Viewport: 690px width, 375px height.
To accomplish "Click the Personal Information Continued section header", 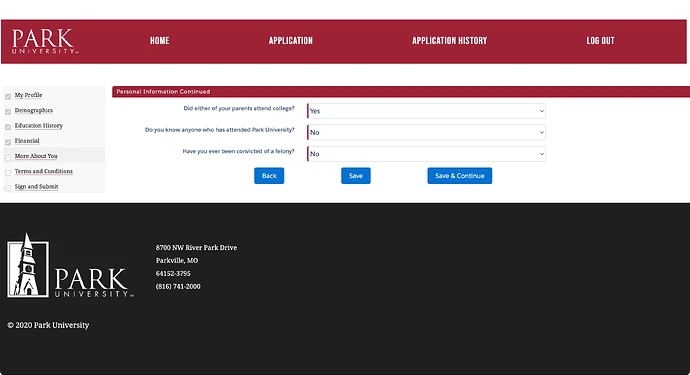I will click(401, 92).
